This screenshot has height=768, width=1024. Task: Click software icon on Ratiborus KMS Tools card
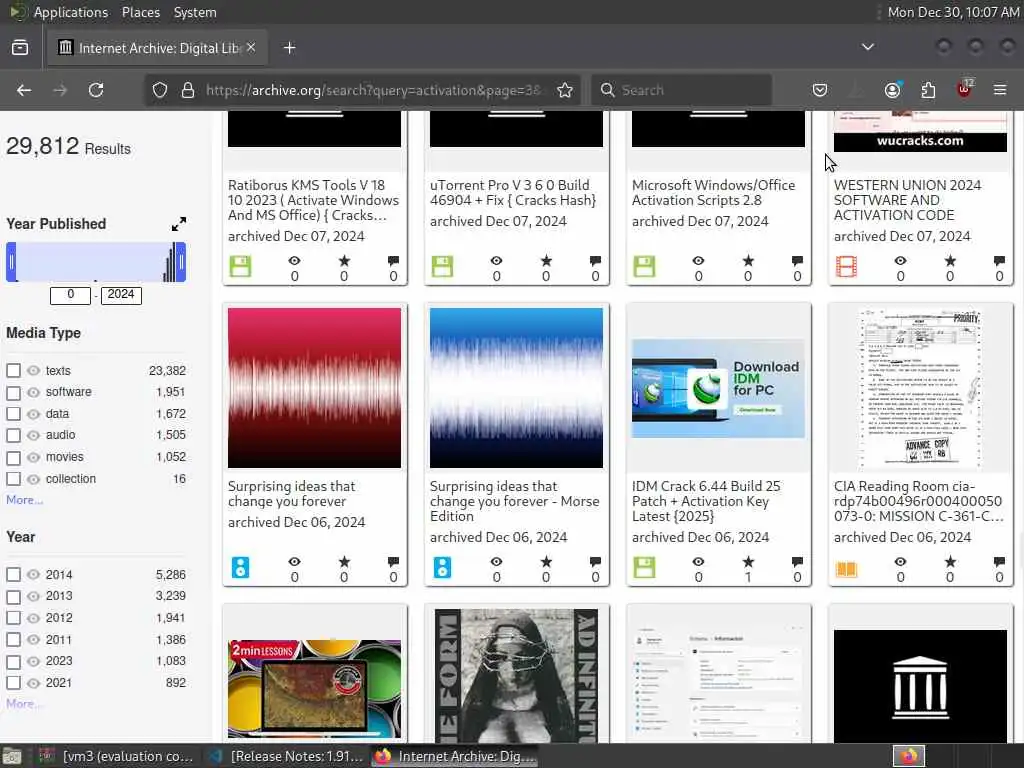coord(240,266)
